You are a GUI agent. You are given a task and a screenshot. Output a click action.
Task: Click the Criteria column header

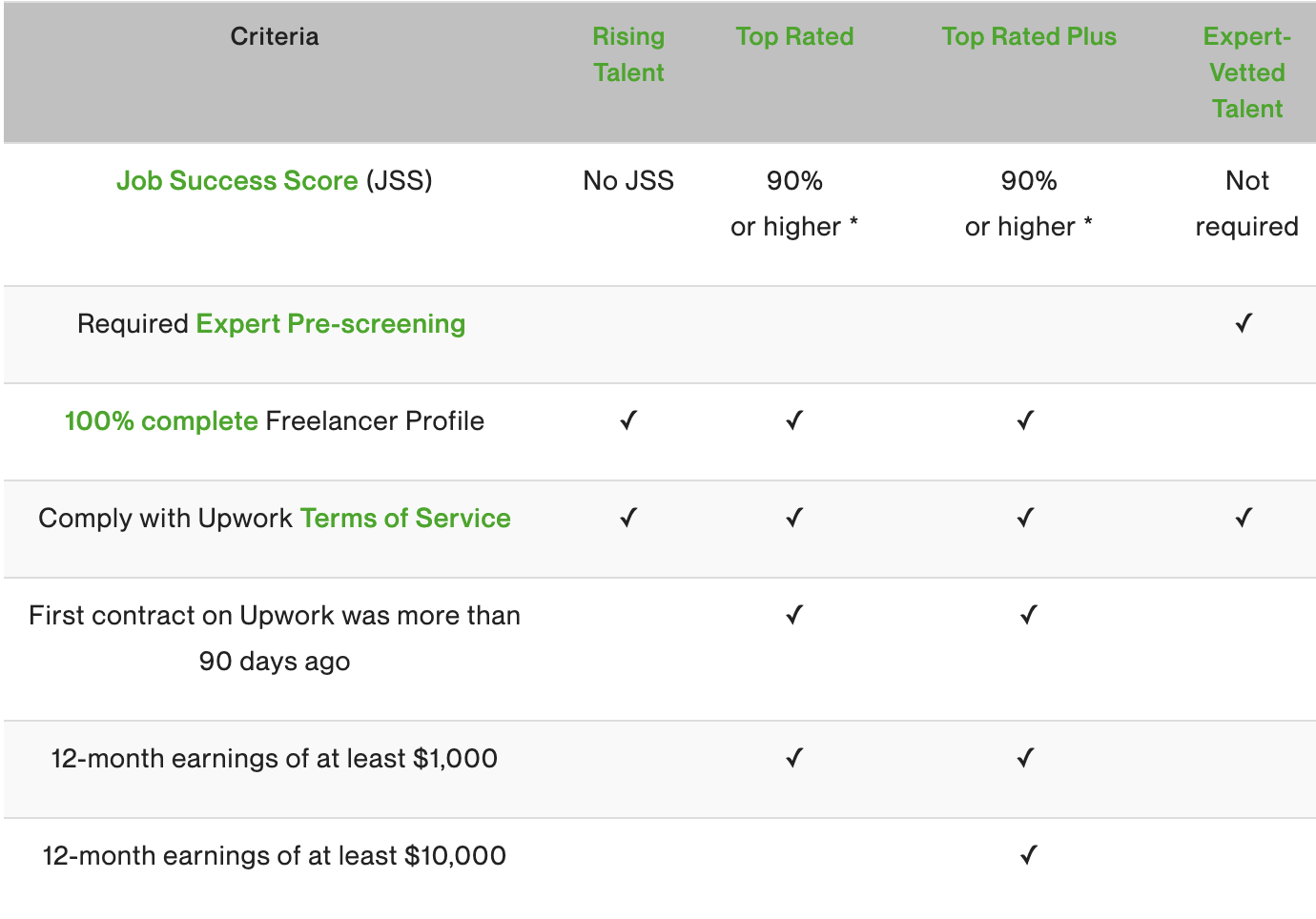coord(275,37)
